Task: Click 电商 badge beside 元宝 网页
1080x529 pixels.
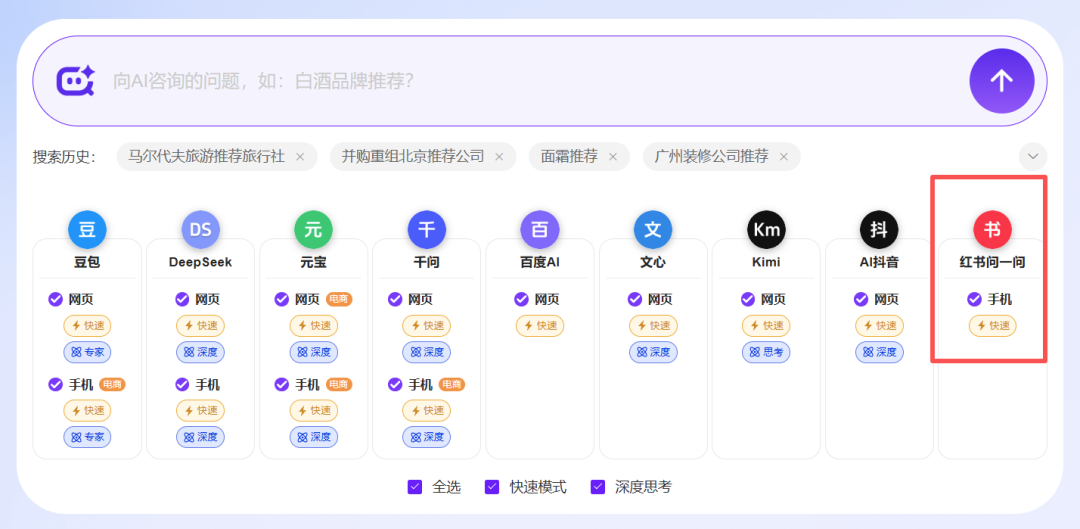Action: click(339, 299)
